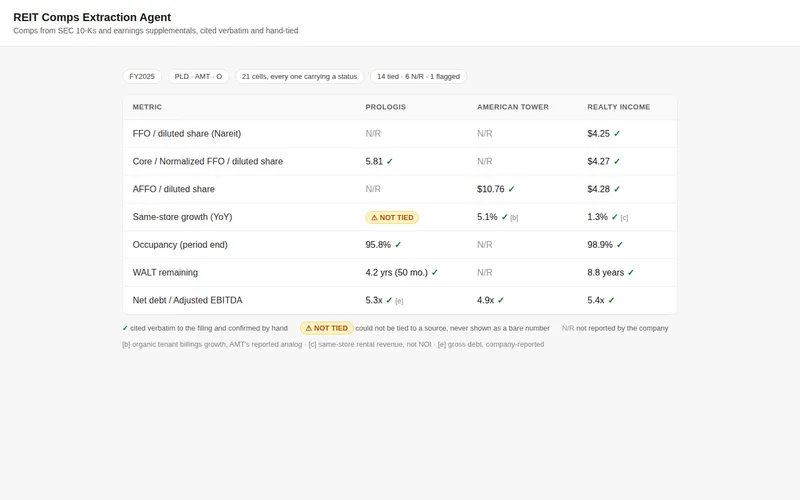Click the [e] gross debt, company-reported footnote
800x500 pixels.
click(x=491, y=344)
